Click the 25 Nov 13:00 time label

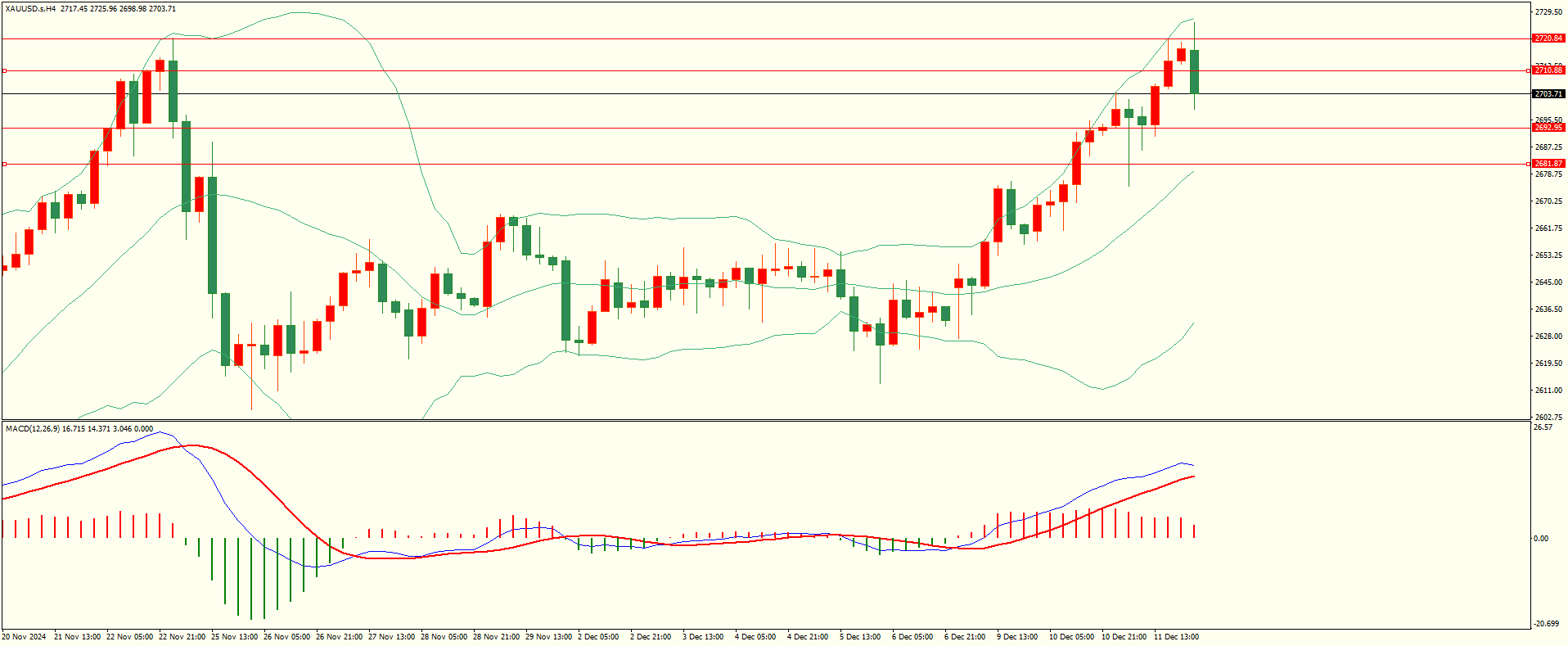point(235,637)
